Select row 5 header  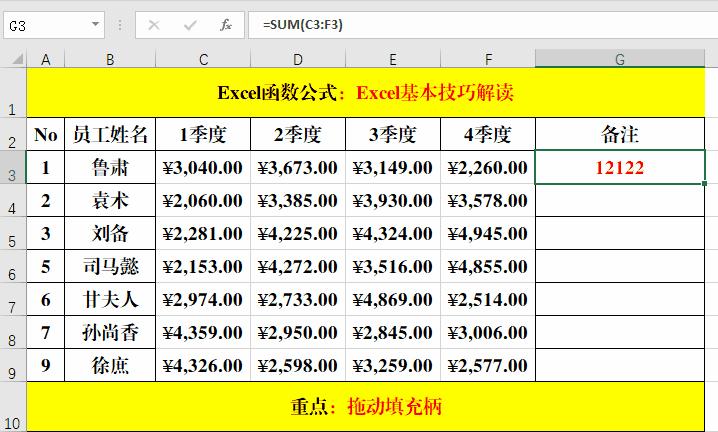pos(13,233)
